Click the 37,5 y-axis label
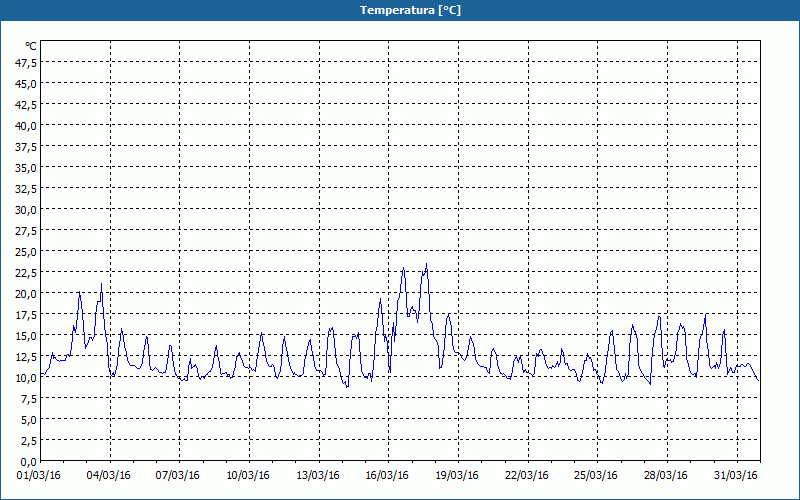The width and height of the screenshot is (800, 500). tap(27, 147)
